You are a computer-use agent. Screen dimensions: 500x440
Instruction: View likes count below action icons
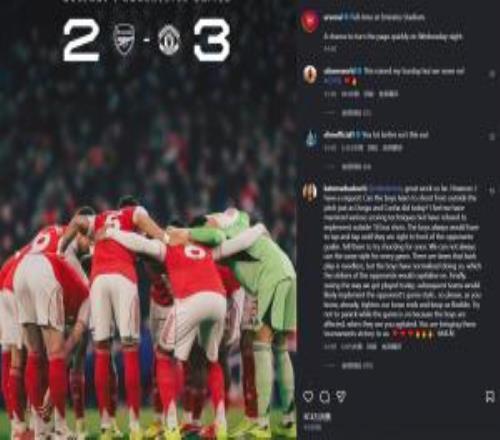click(x=317, y=417)
